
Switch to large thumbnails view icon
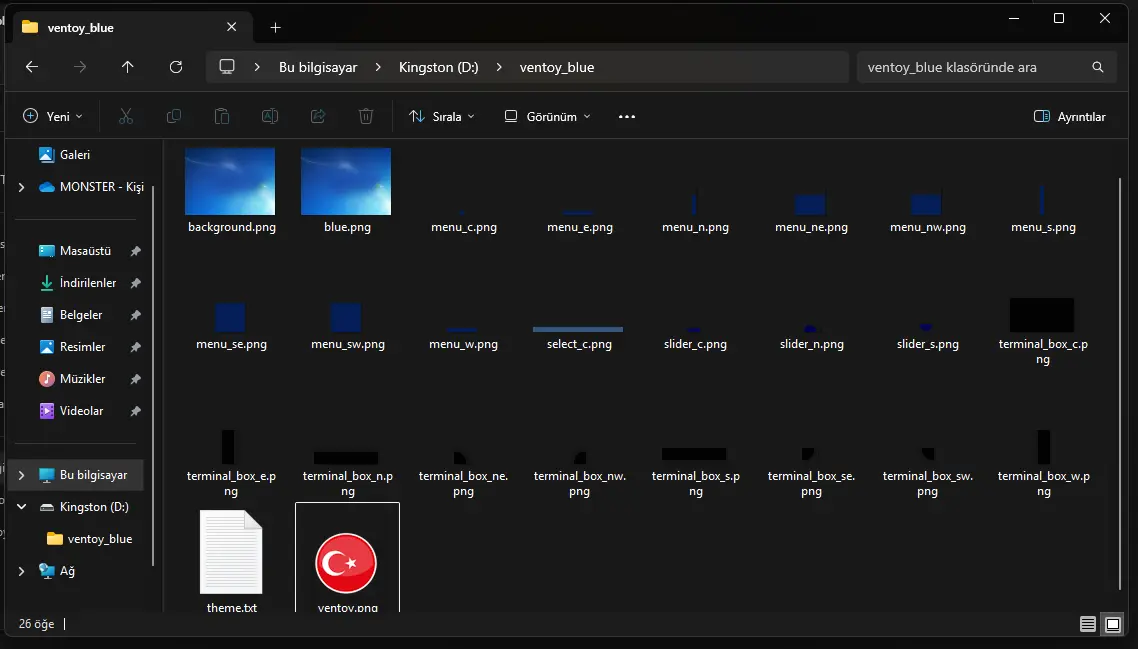(1113, 624)
